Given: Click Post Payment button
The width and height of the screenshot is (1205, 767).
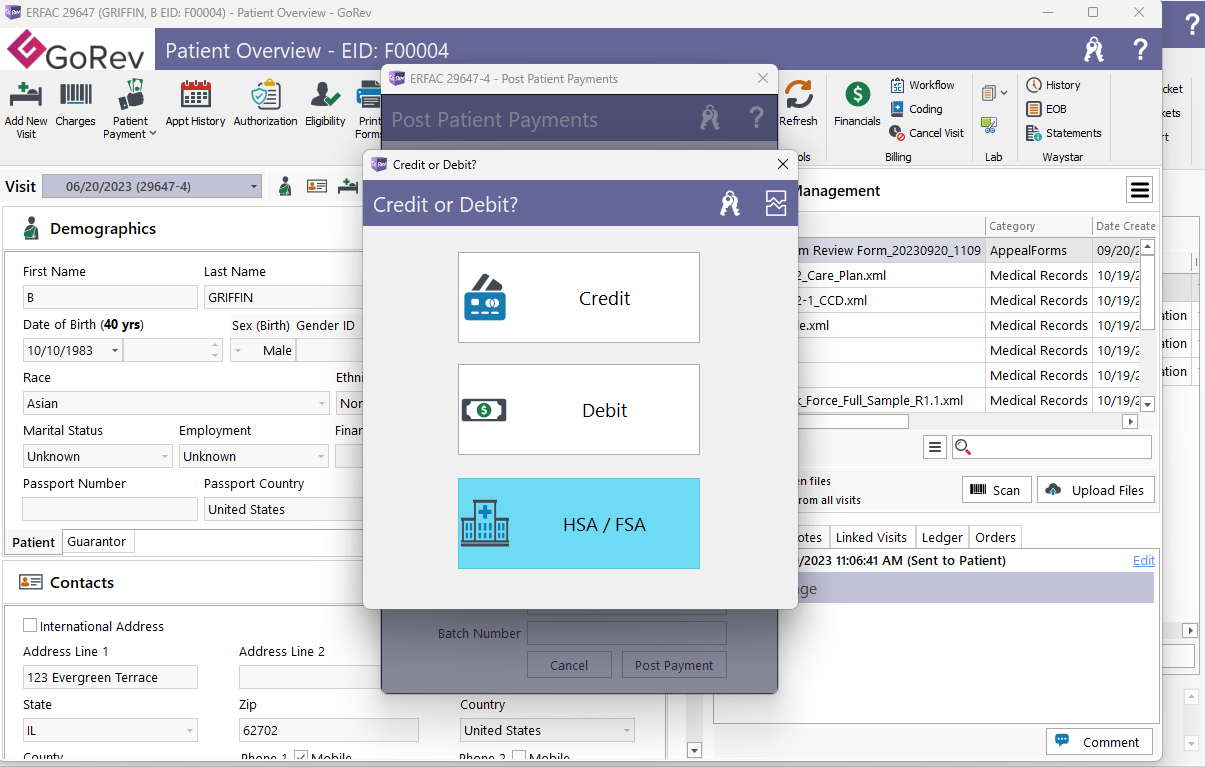Looking at the screenshot, I should click(x=674, y=665).
